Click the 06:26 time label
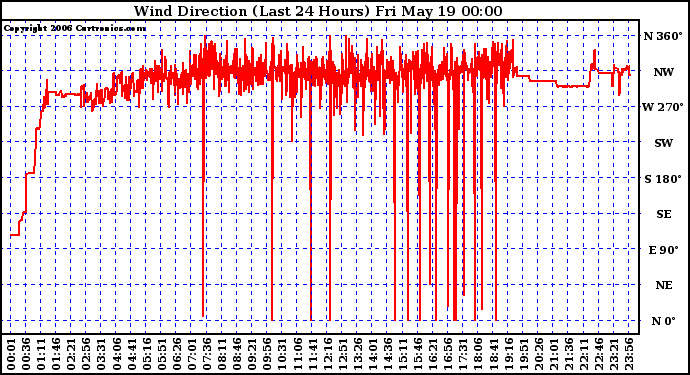The height and width of the screenshot is (375, 690). [176, 354]
